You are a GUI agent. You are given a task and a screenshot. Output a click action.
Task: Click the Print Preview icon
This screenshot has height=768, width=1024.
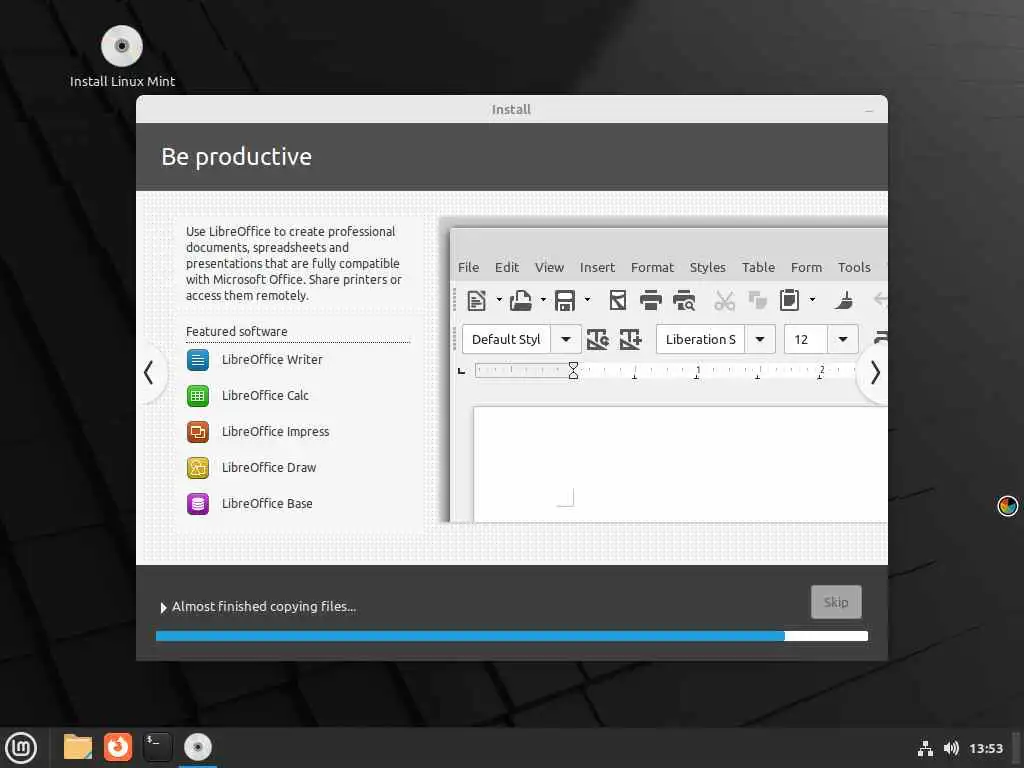[684, 300]
